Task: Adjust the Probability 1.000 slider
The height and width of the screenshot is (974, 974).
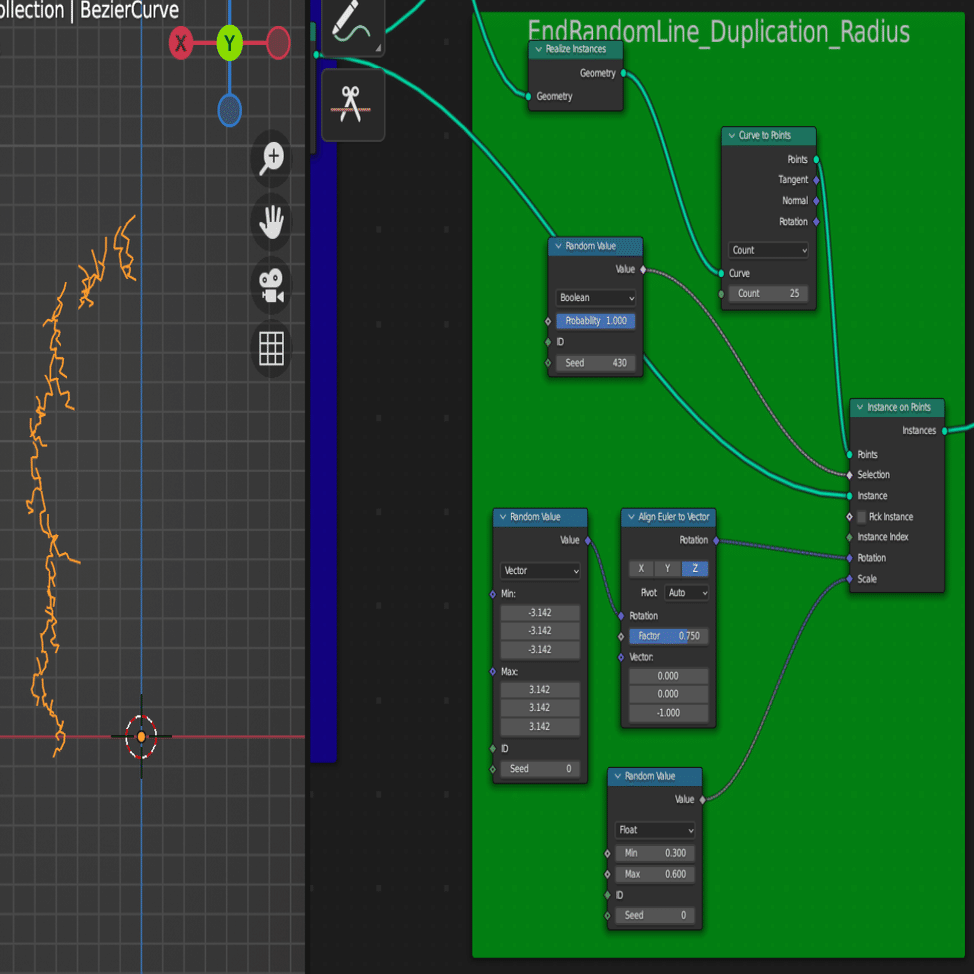Action: [596, 321]
